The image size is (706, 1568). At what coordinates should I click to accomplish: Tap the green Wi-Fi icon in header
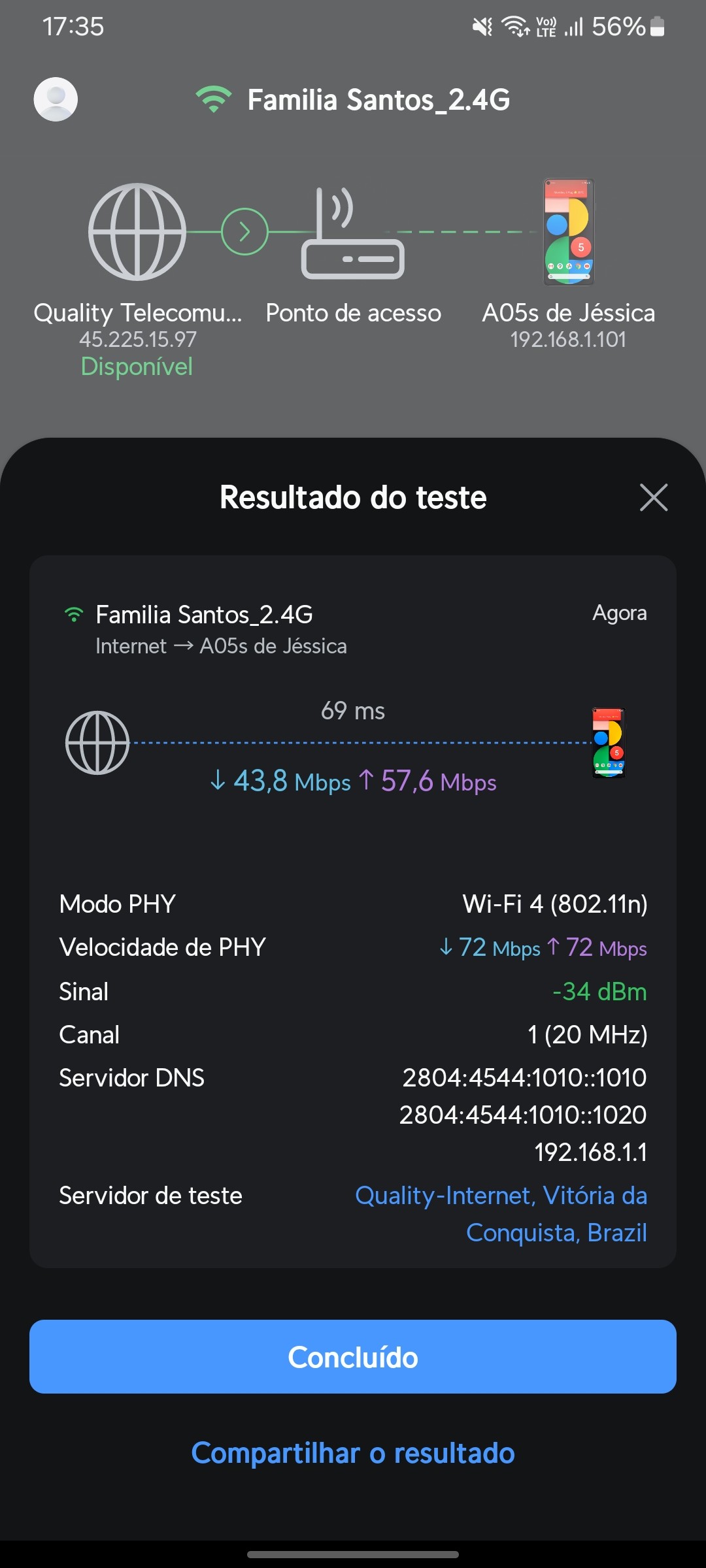tap(213, 99)
